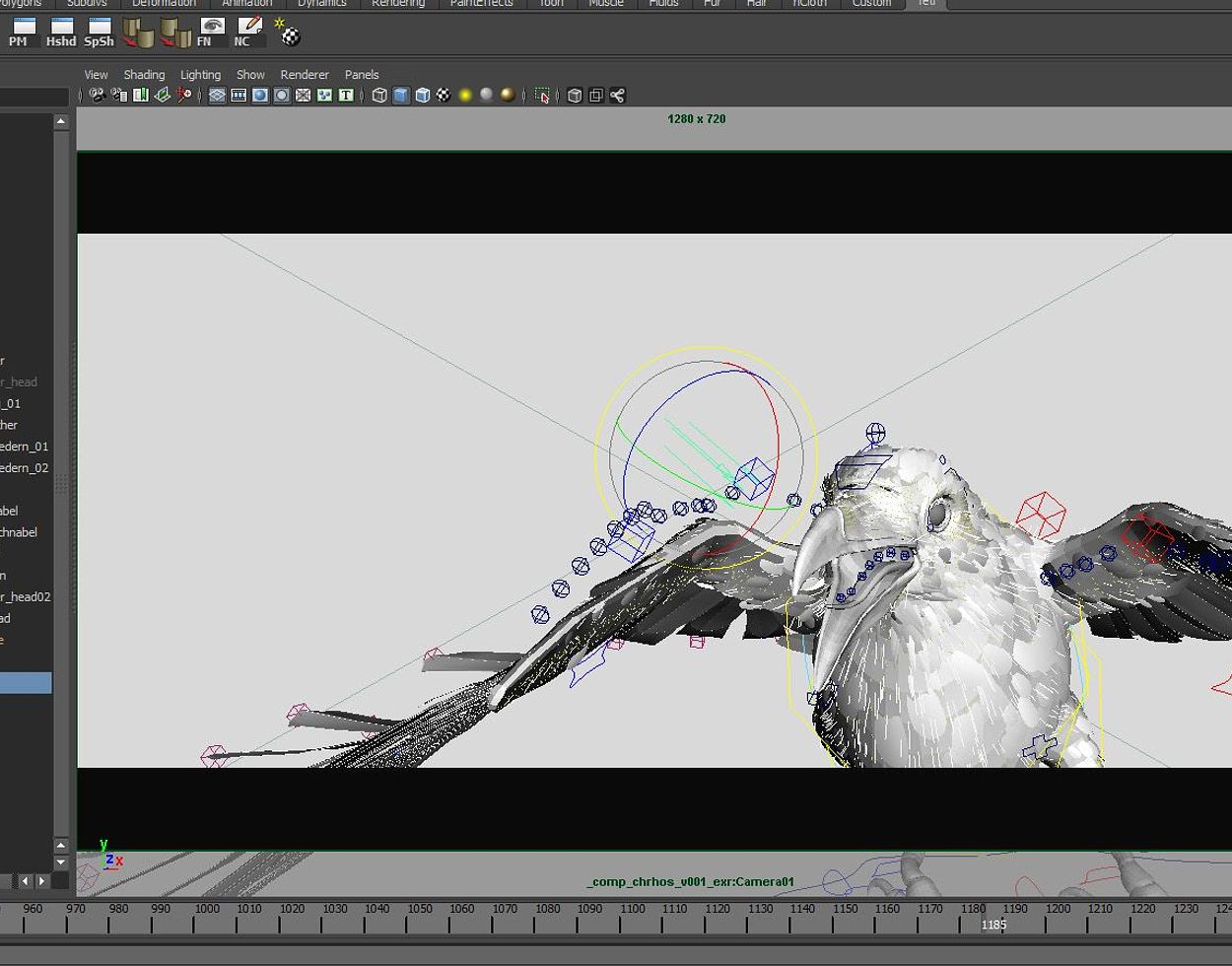Switch to the Dynamics shelf tab

tap(322, 3)
